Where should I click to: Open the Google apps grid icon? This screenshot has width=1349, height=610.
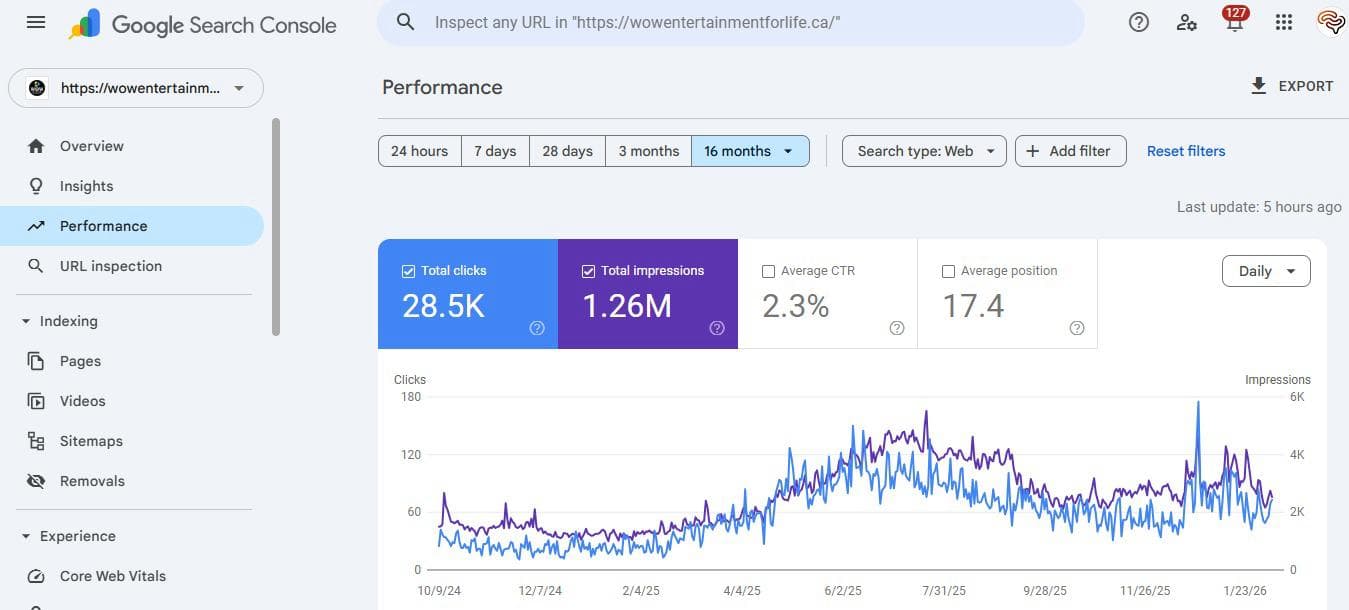tap(1284, 22)
